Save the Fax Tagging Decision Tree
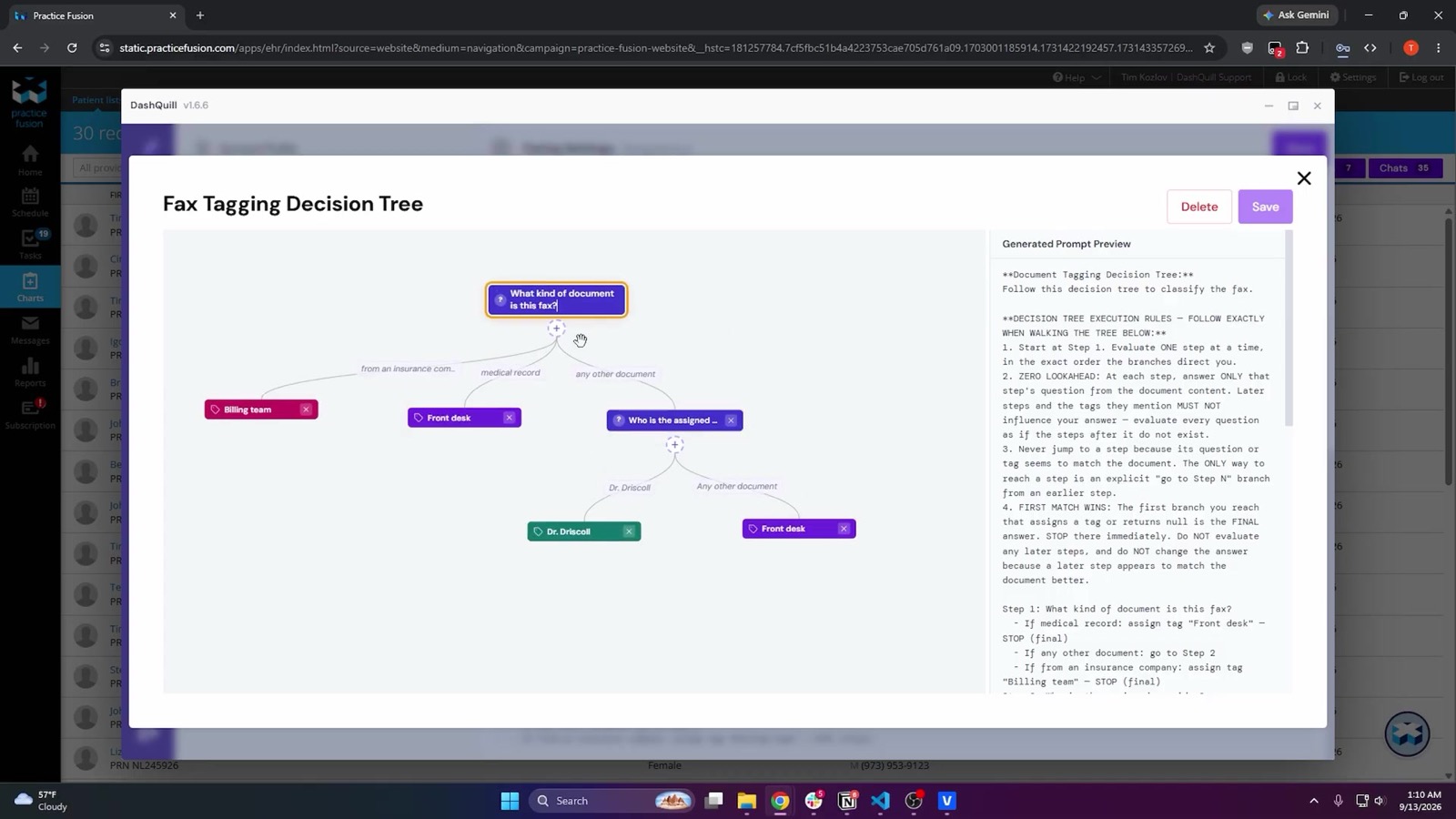Image resolution: width=1456 pixels, height=819 pixels. pos(1265,207)
